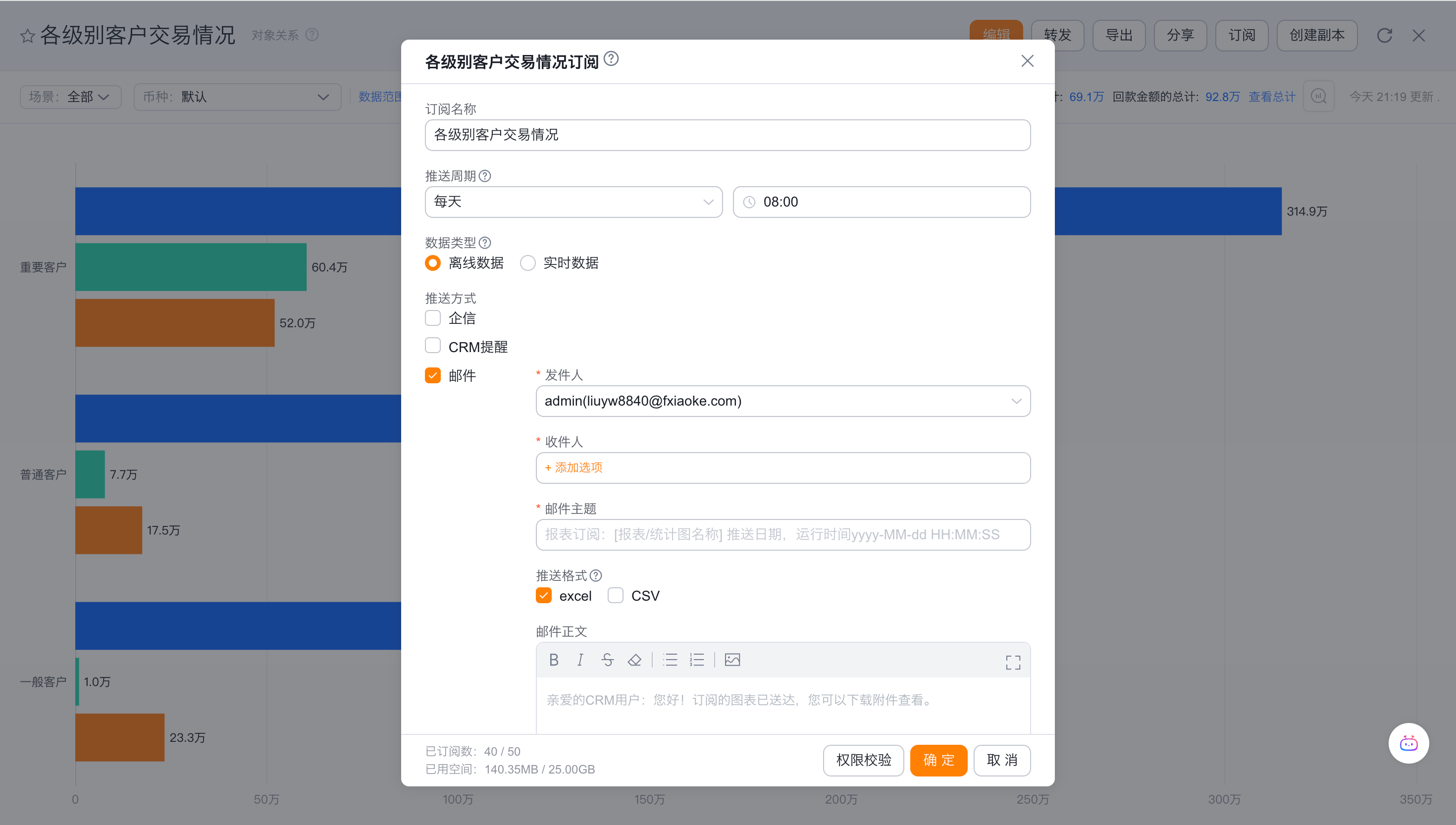Expand email body editor to fullscreen

pyautogui.click(x=1013, y=663)
